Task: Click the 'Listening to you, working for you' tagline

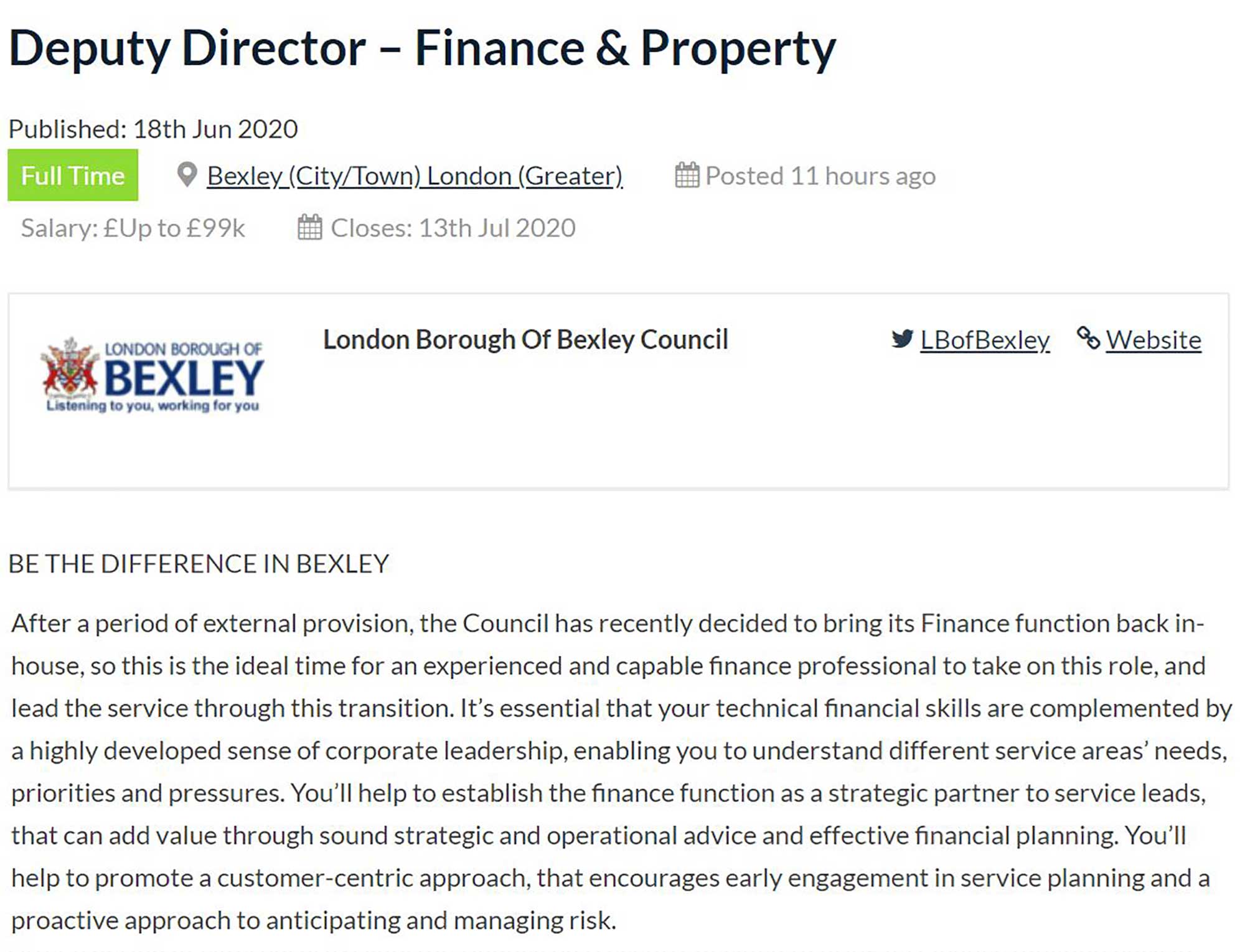Action: pyautogui.click(x=153, y=406)
